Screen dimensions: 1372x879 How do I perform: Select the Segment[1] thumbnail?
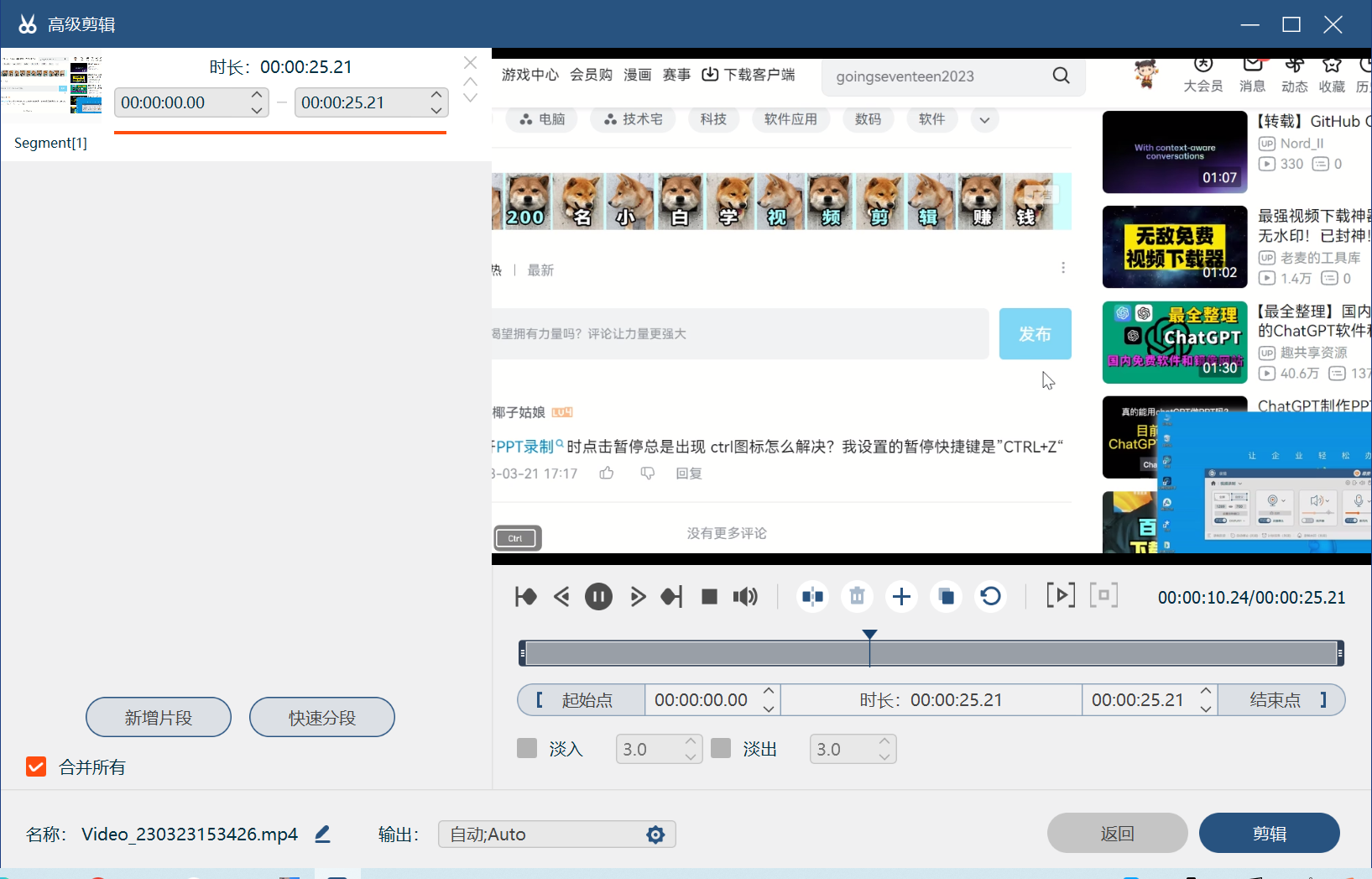(52, 86)
